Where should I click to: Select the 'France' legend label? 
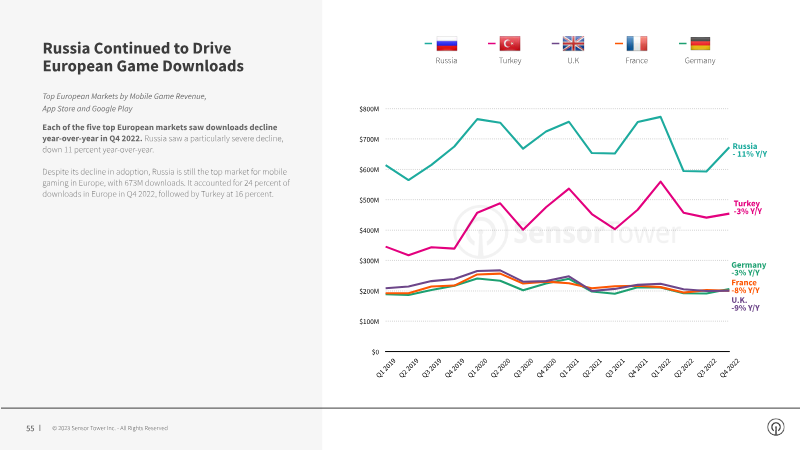pos(636,60)
